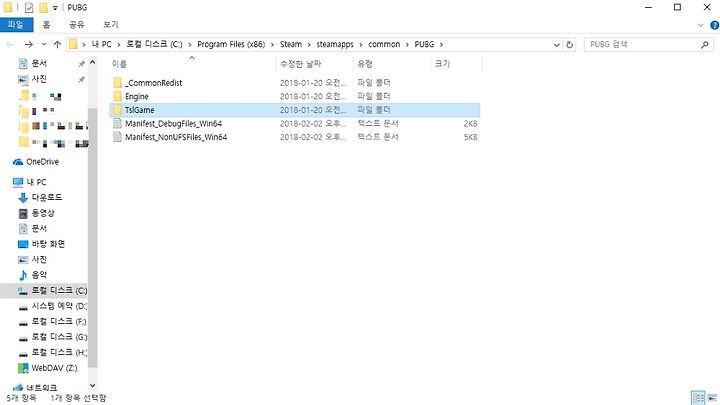720x405 pixels.
Task: Click the forward navigation arrow
Action: [28, 45]
